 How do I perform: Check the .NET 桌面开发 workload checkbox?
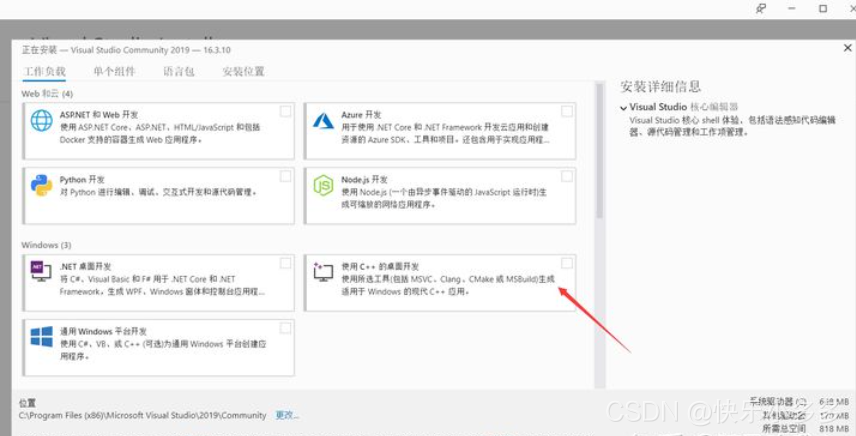[286, 264]
